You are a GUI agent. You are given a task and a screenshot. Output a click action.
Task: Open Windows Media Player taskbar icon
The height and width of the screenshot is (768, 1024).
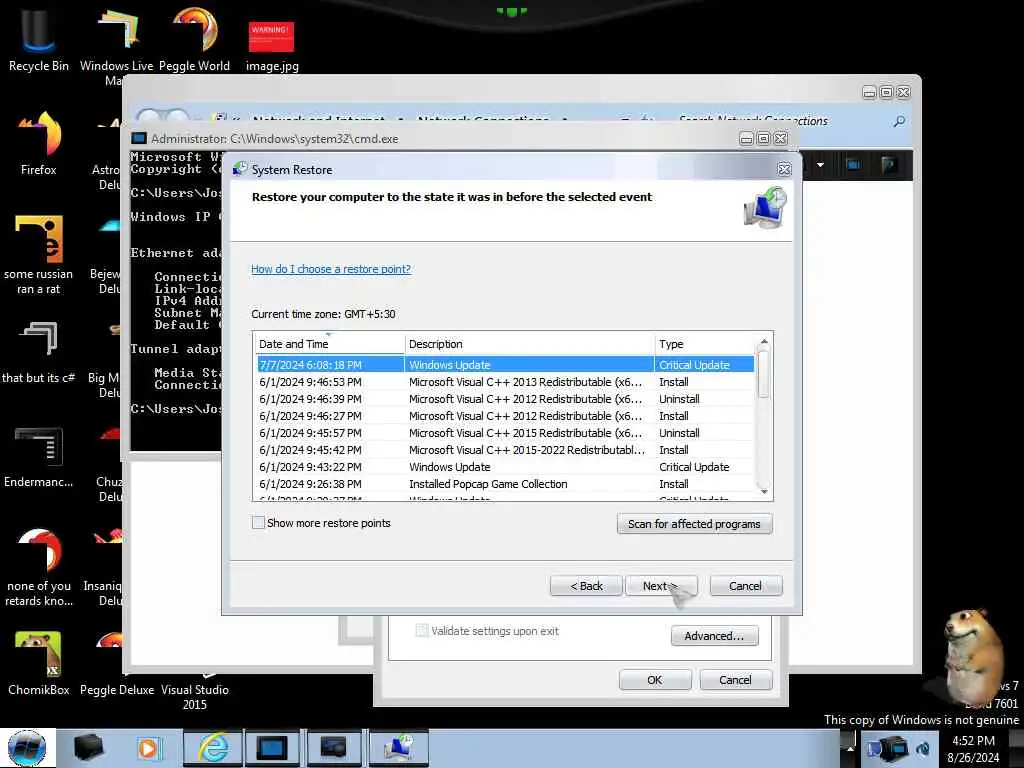point(148,748)
